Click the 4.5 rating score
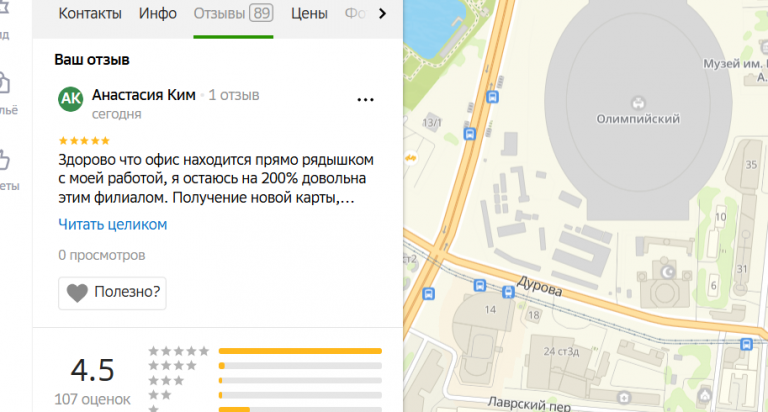The width and height of the screenshot is (768, 412). click(x=93, y=370)
